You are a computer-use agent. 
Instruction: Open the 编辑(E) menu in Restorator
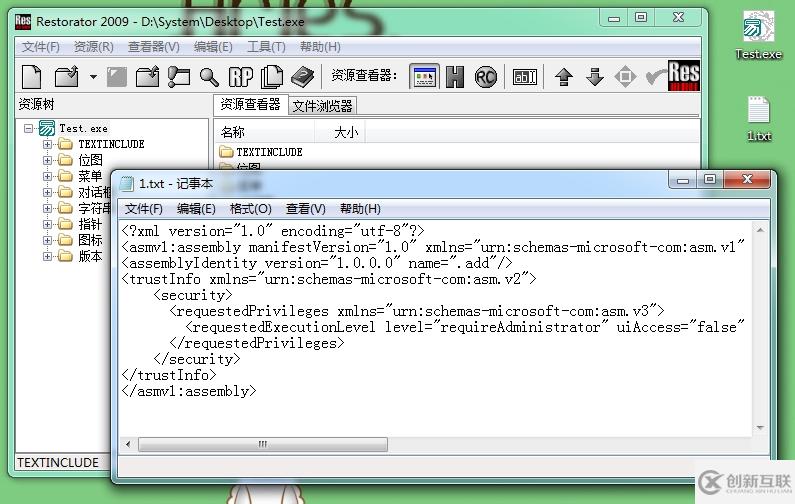(213, 47)
